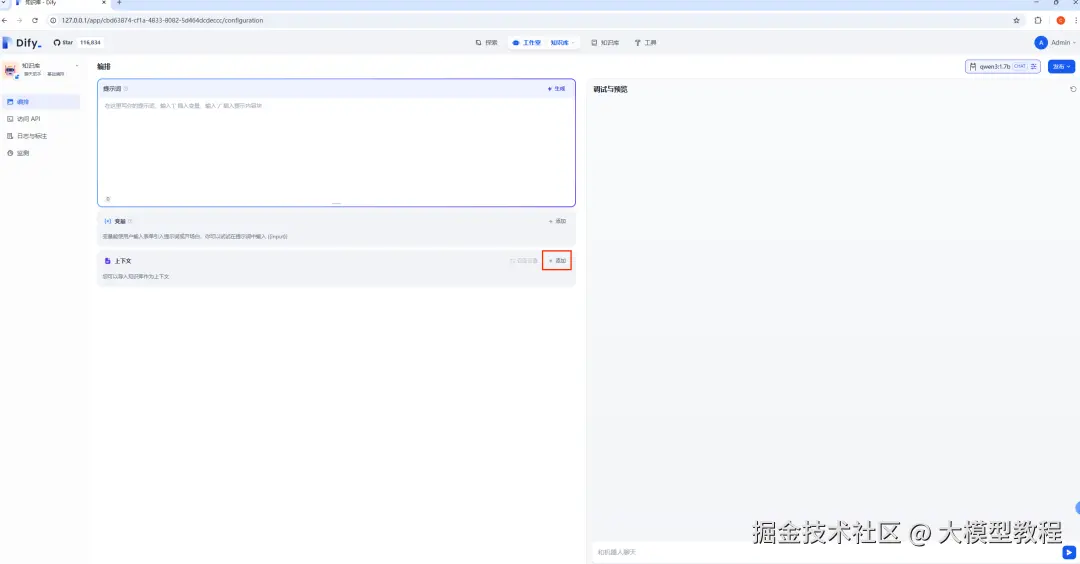Image resolution: width=1080 pixels, height=564 pixels.
Task: Select 编排 (Orchestrate) in the sidebar
Action: 41,102
